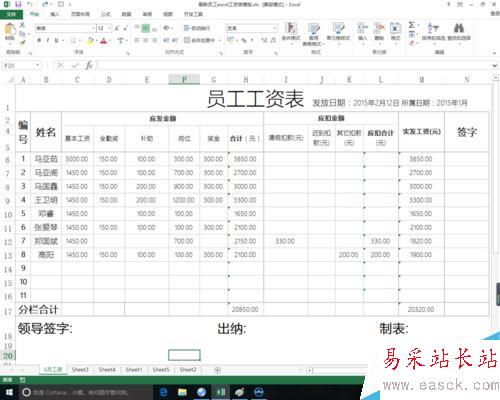Open the font name dropdown
Image resolution: width=500 pixels, height=400 pixels.
pos(93,28)
